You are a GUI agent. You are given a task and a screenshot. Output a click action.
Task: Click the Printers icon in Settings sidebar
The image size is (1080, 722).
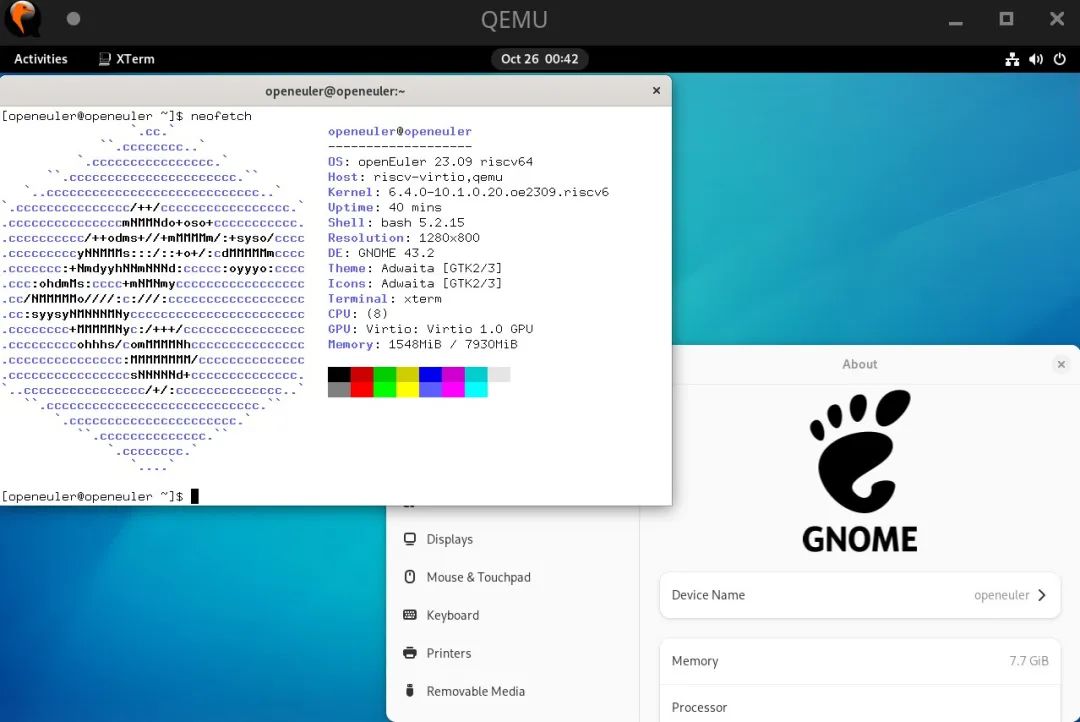click(410, 653)
